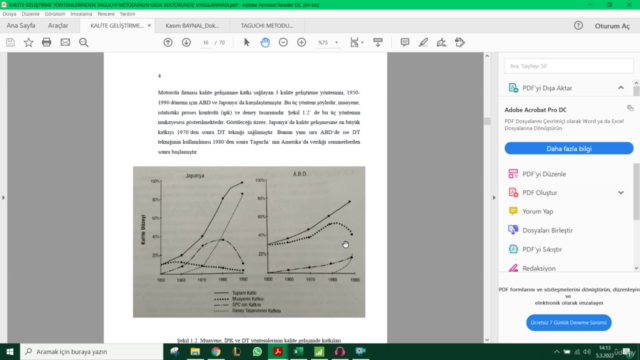The image size is (640, 360).
Task: Click the tools pane scrollbar
Action: pos(636,192)
